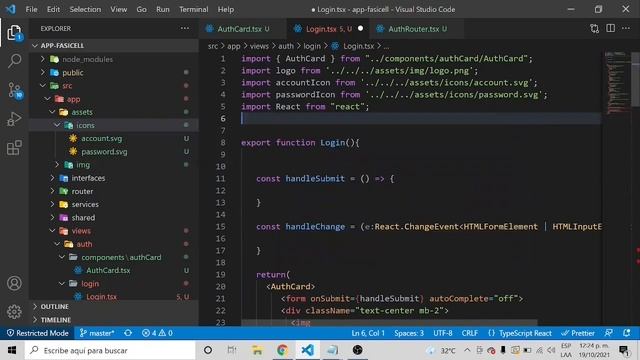Open the Extensions view
The width and height of the screenshot is (640, 360).
pyautogui.click(x=14, y=148)
